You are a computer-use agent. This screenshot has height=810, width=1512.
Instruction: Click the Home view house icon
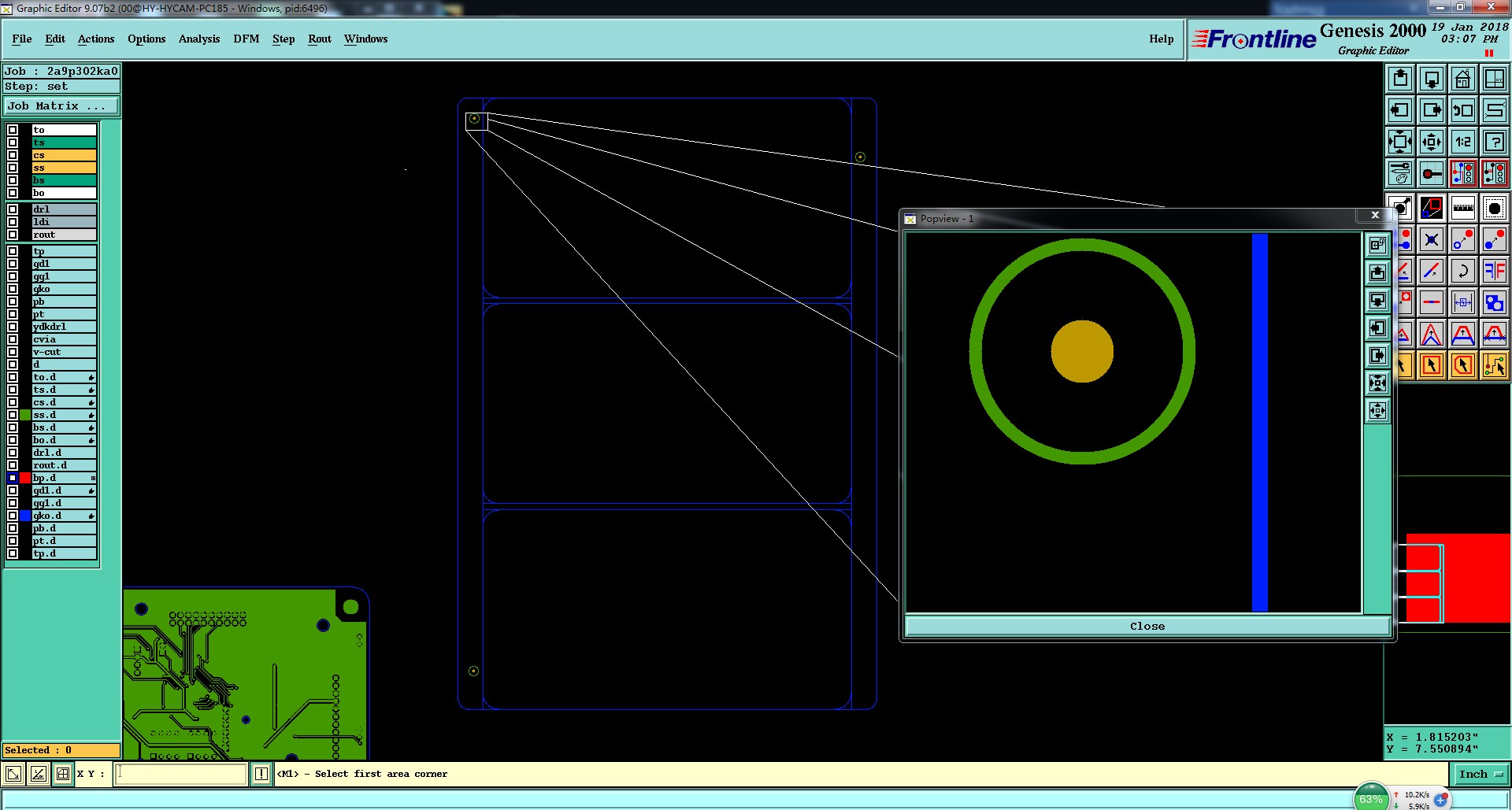click(1463, 79)
